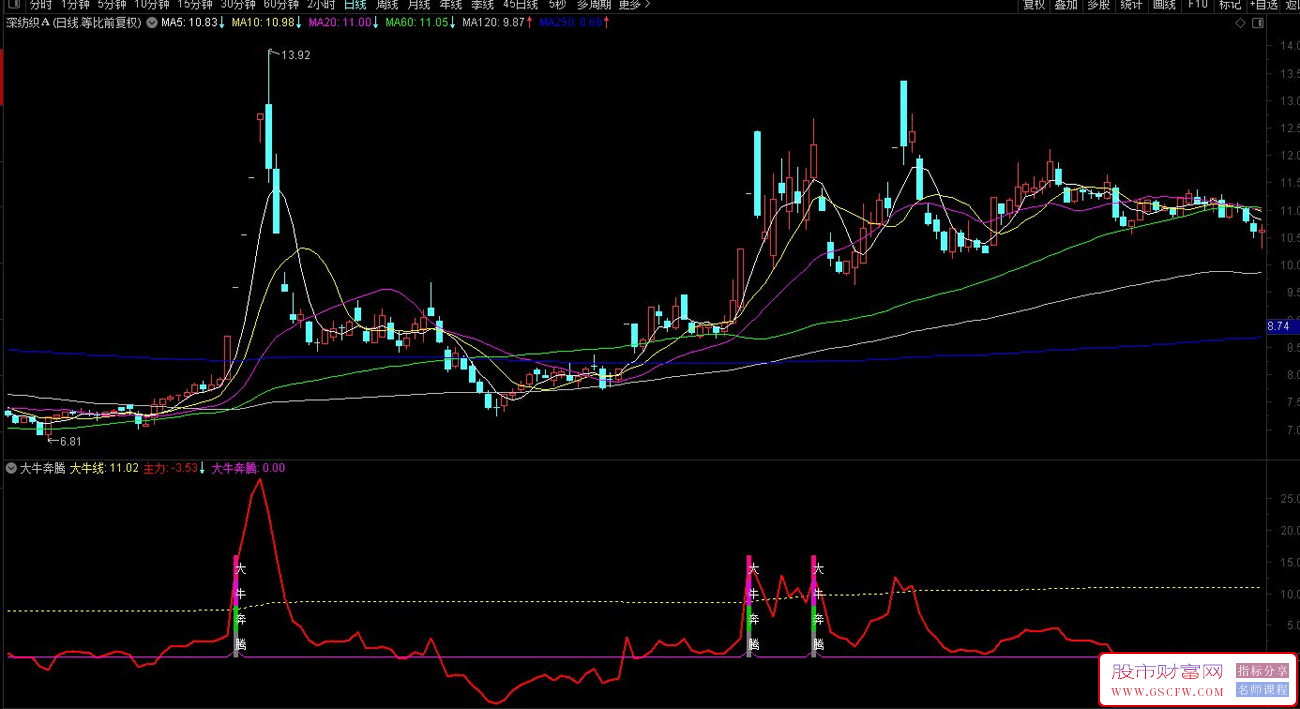This screenshot has height=709, width=1300.
Task: Click the MA120: 9.87 label
Action: point(493,22)
